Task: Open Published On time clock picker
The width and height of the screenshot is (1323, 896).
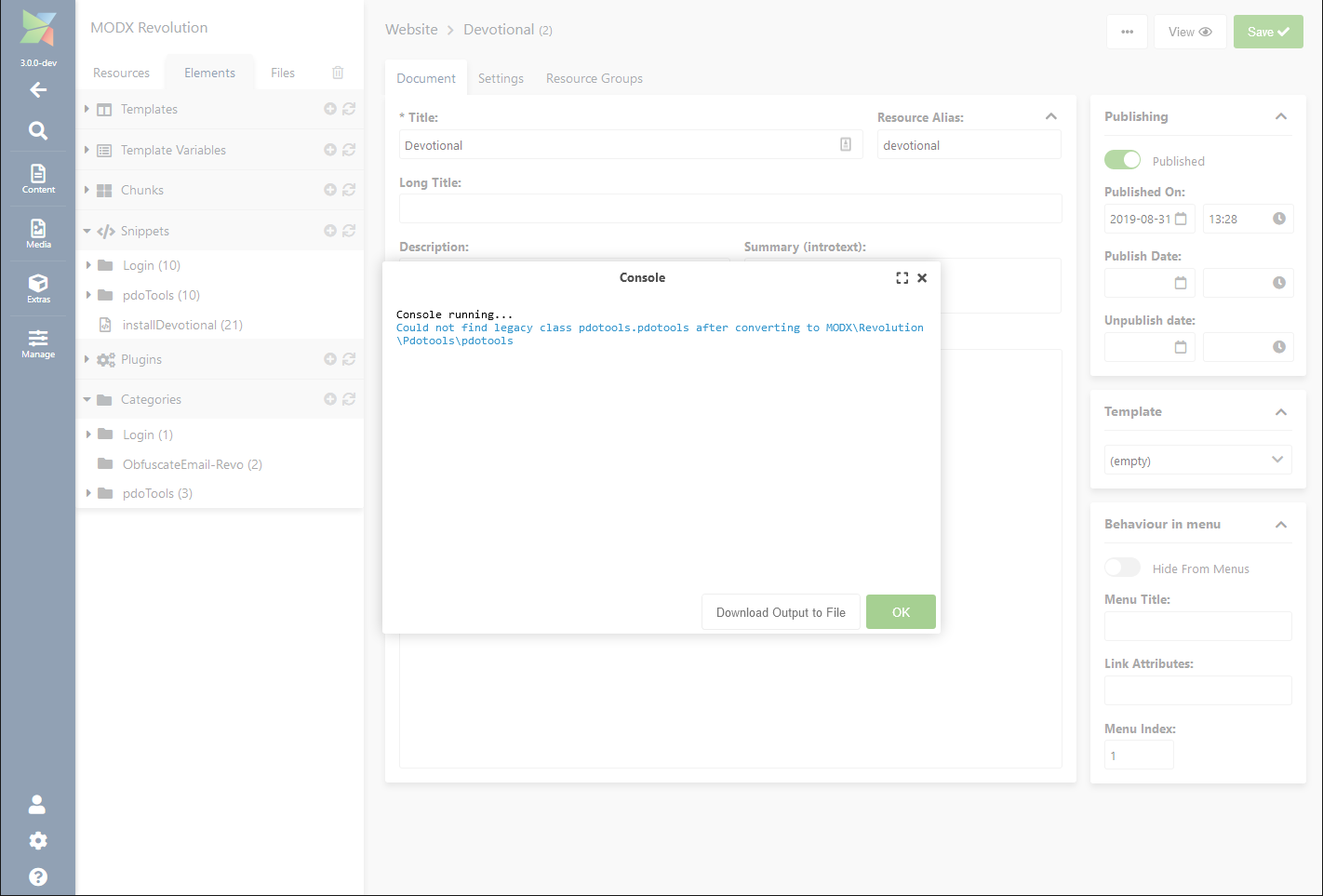Action: point(1279,219)
